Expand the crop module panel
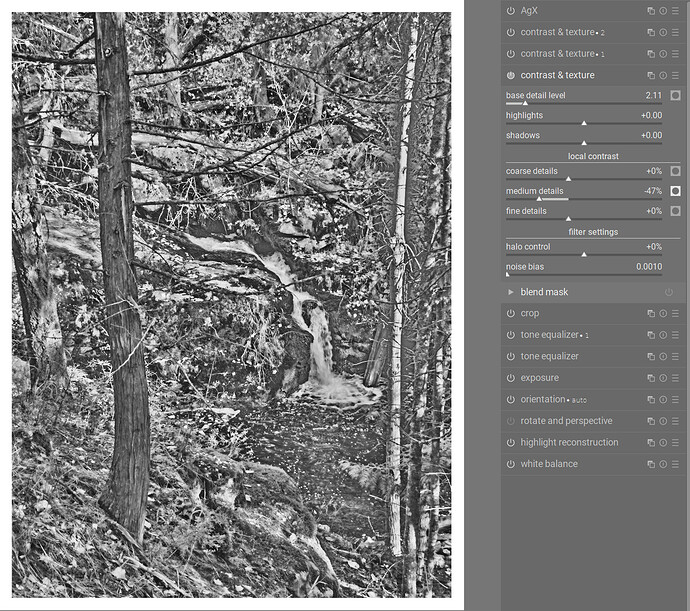Viewport: 690px width, 611px height. click(x=530, y=313)
